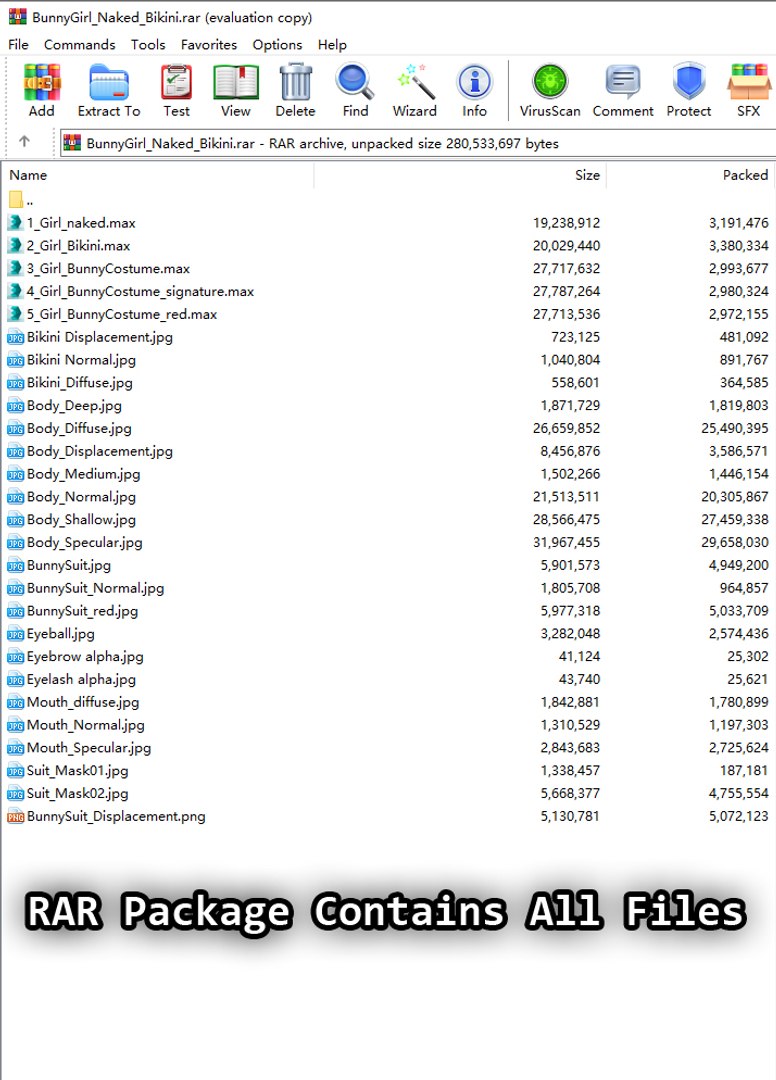Click the Extract To toolbar icon

tap(109, 83)
